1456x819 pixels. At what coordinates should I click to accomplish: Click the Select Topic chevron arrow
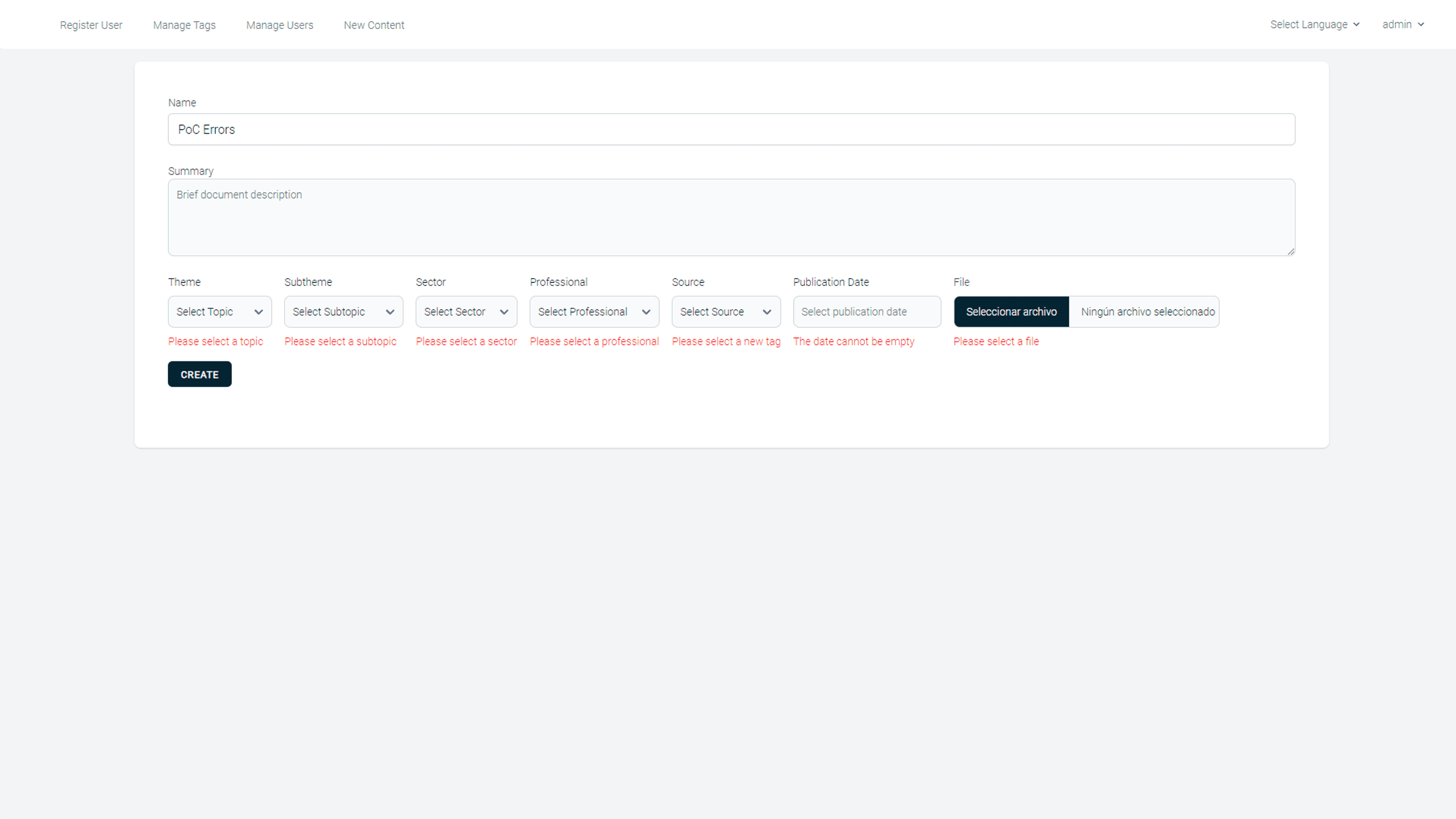tap(258, 312)
